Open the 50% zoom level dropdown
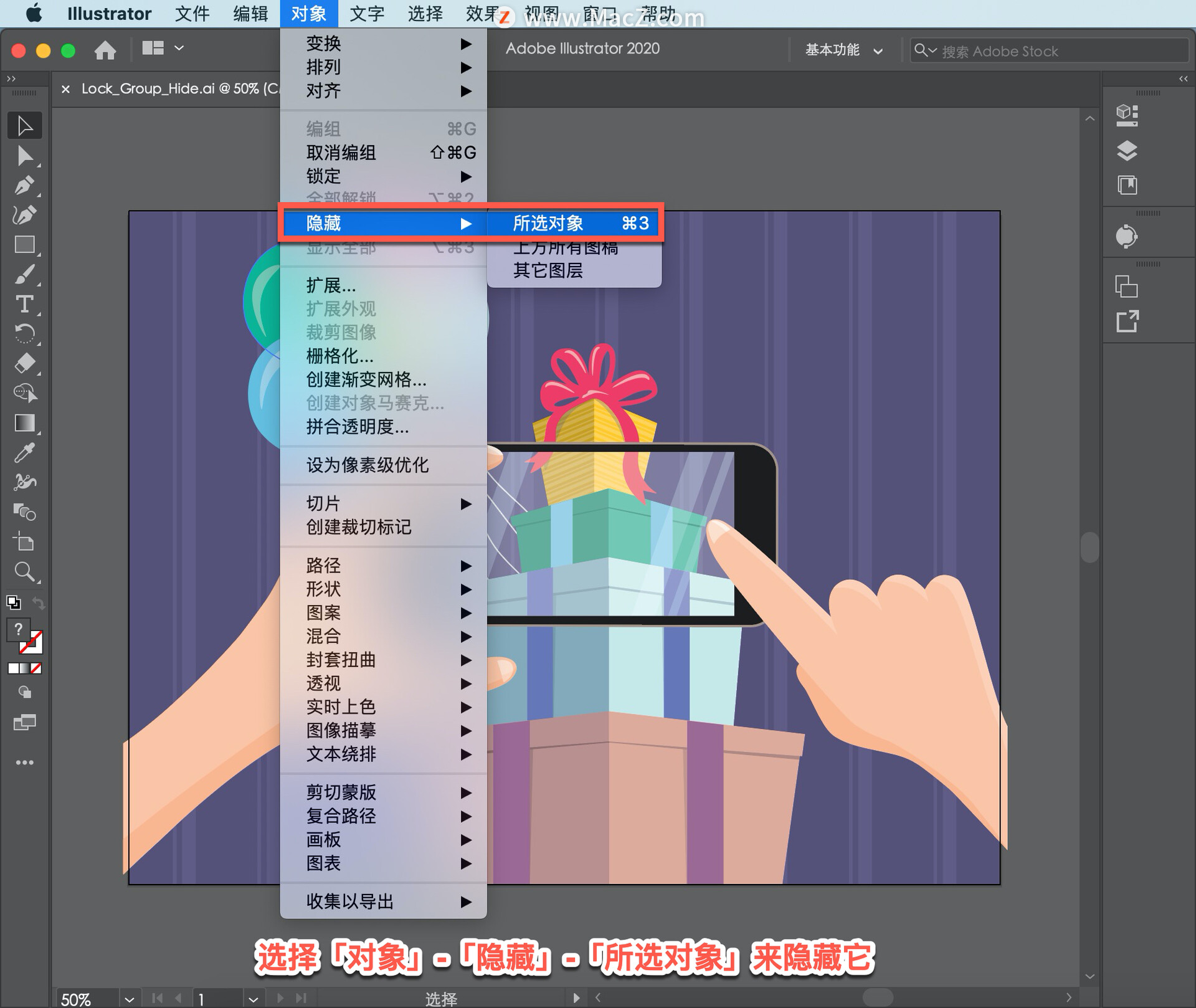The width and height of the screenshot is (1196, 1008). coord(129,997)
